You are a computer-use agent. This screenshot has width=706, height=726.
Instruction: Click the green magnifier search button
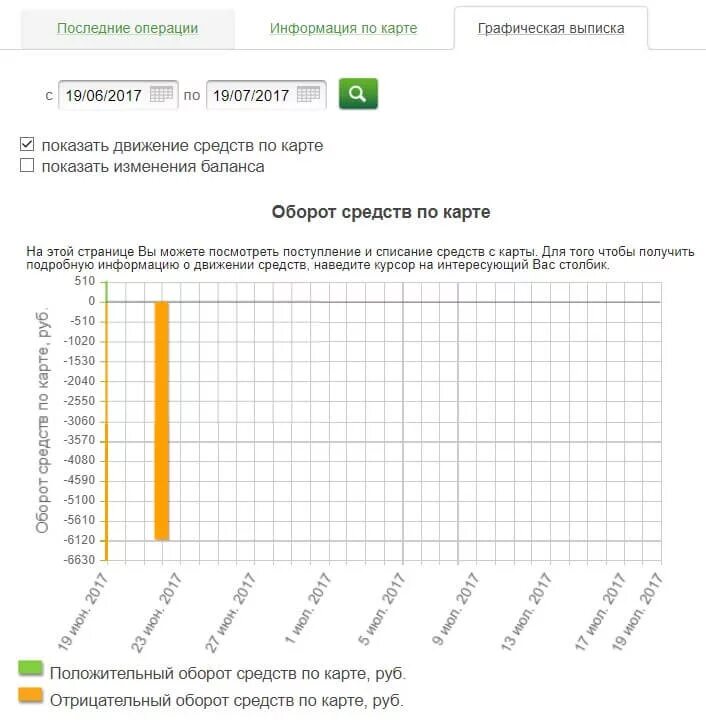click(x=358, y=94)
